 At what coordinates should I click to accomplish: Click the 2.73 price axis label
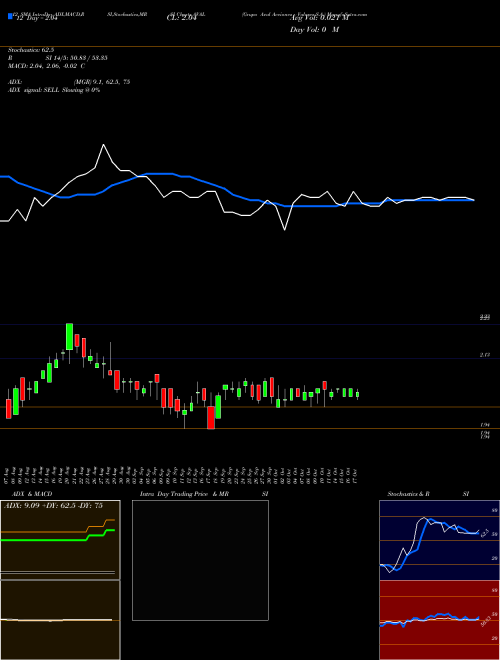click(485, 355)
